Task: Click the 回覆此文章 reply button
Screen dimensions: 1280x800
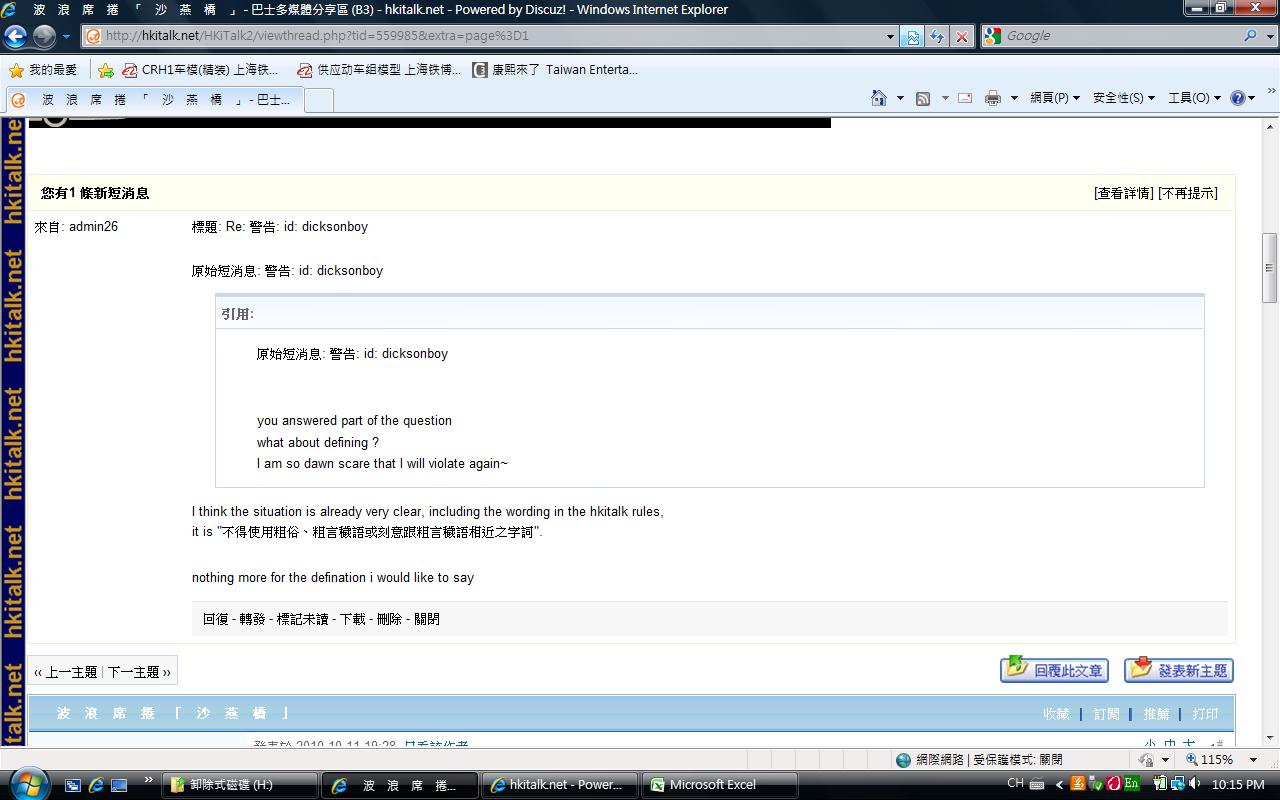Action: (1054, 670)
